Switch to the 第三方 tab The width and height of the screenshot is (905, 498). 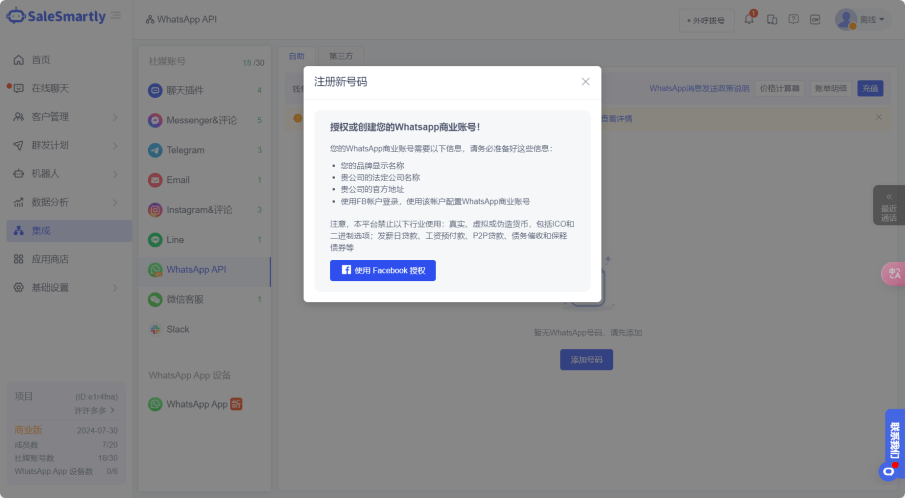[x=341, y=56]
